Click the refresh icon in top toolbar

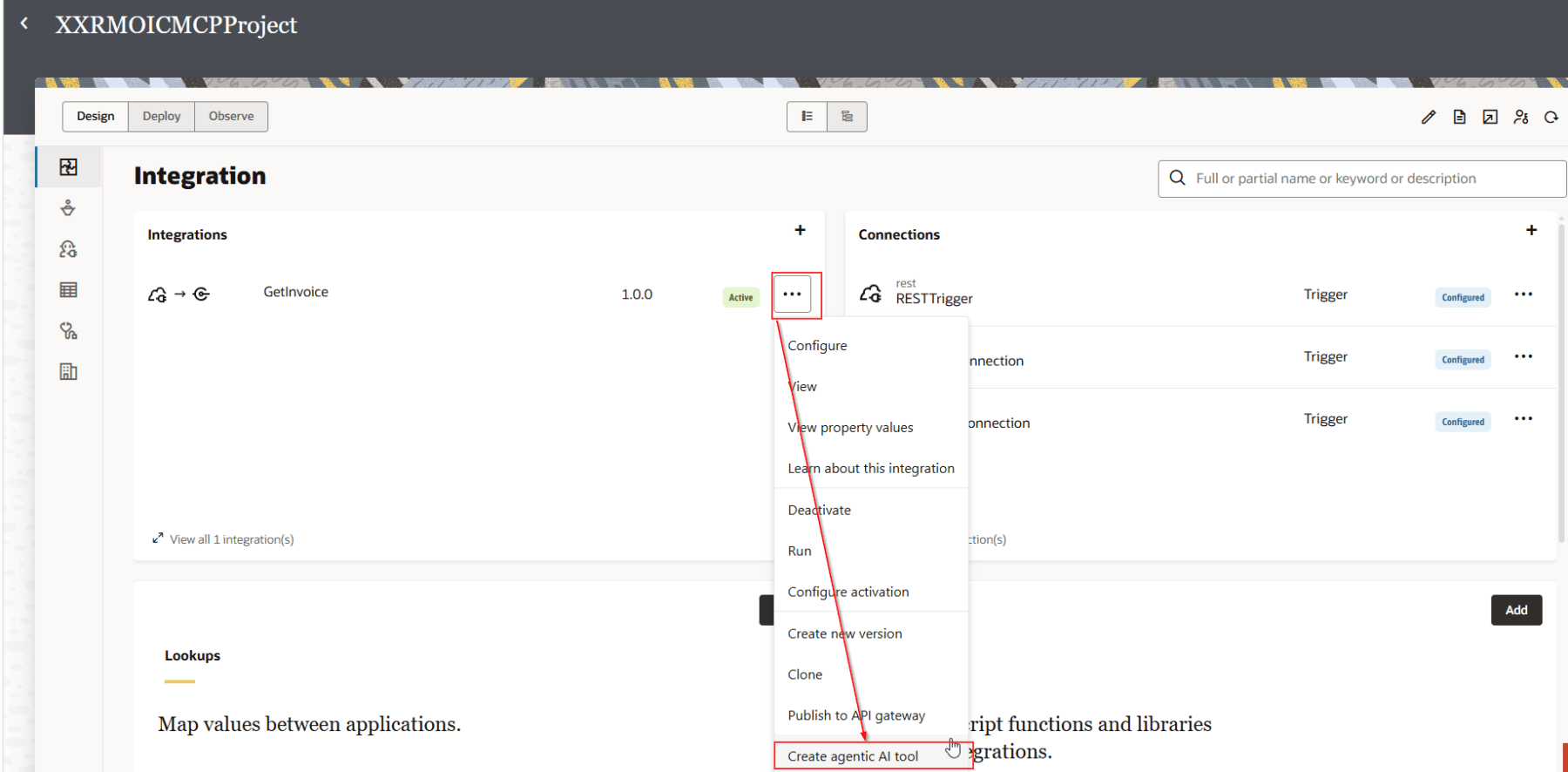click(1551, 117)
